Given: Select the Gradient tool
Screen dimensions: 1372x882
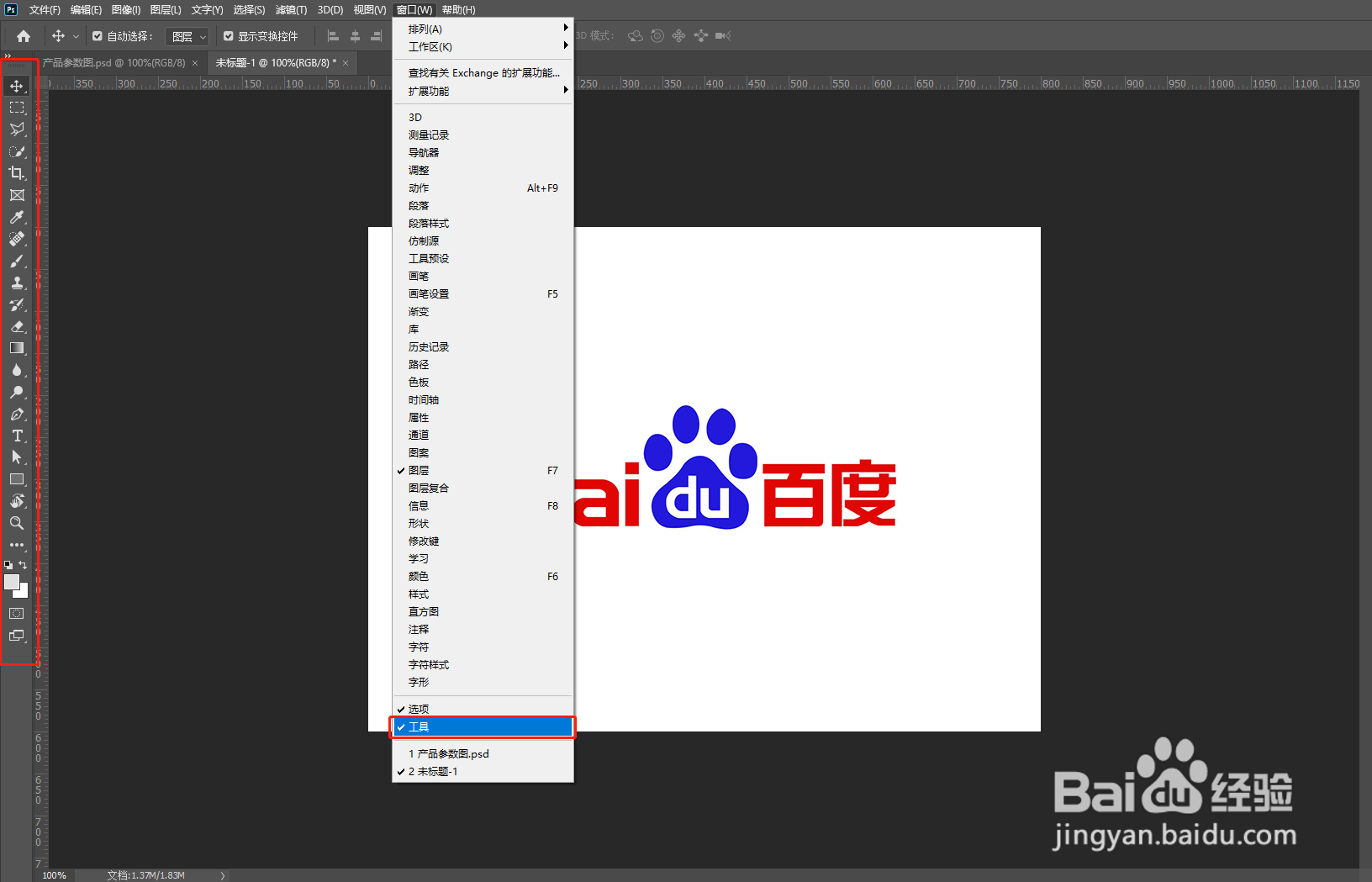Looking at the screenshot, I should pyautogui.click(x=17, y=348).
